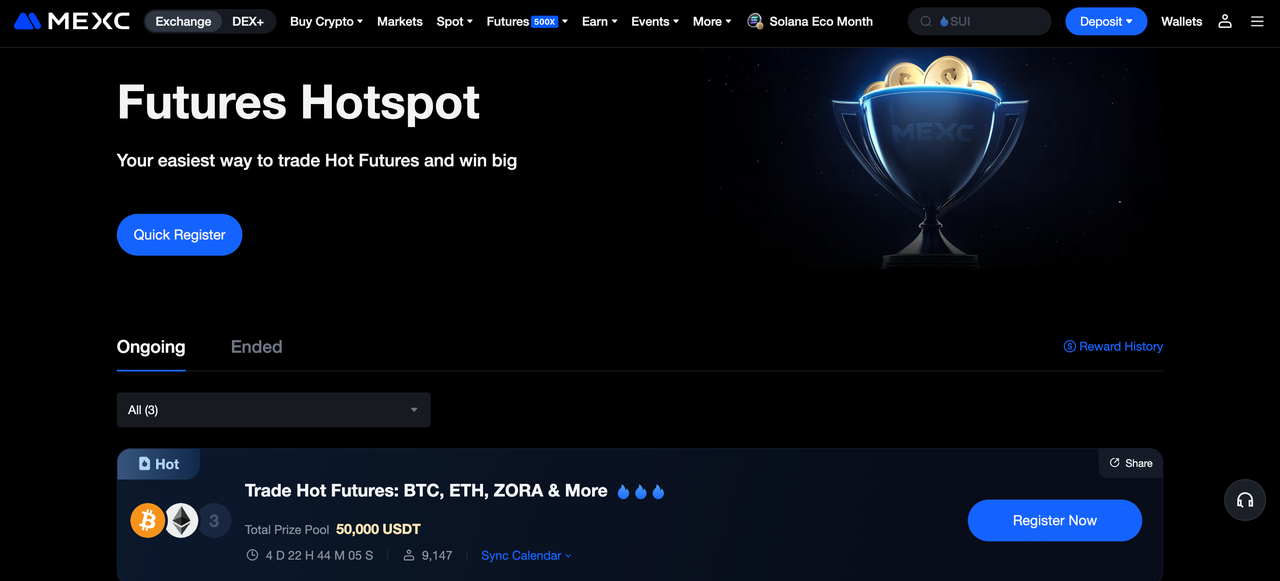
Task: Expand the All (3) filter dropdown
Action: [274, 410]
